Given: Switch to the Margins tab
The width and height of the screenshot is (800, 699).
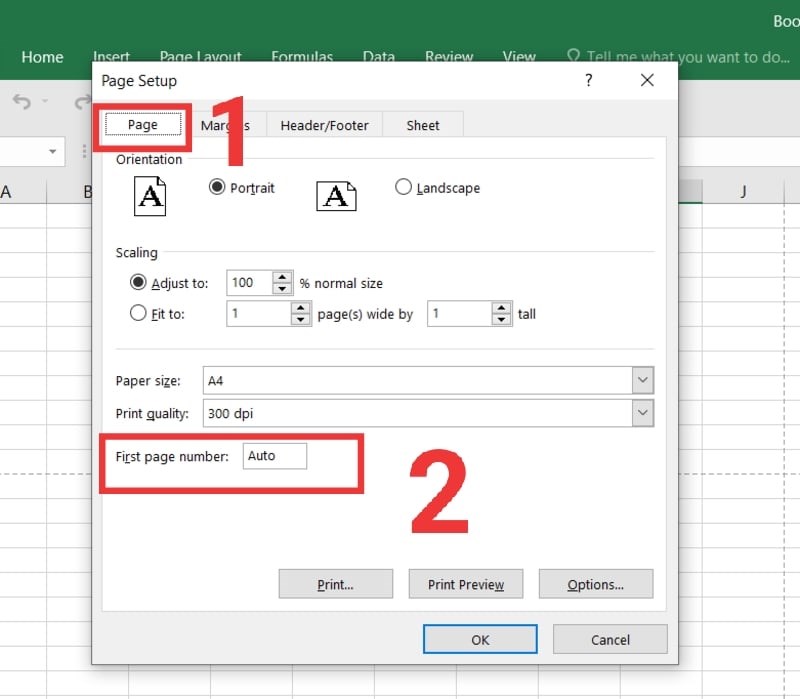Looking at the screenshot, I should pyautogui.click(x=226, y=125).
